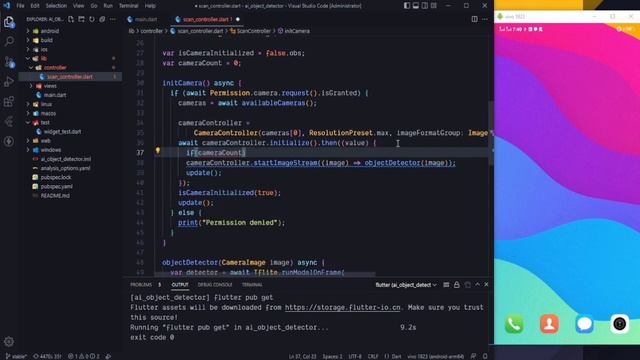Click the notifications bell in the status bar
Image resolution: width=640 pixels, height=360 pixels.
coord(485,356)
